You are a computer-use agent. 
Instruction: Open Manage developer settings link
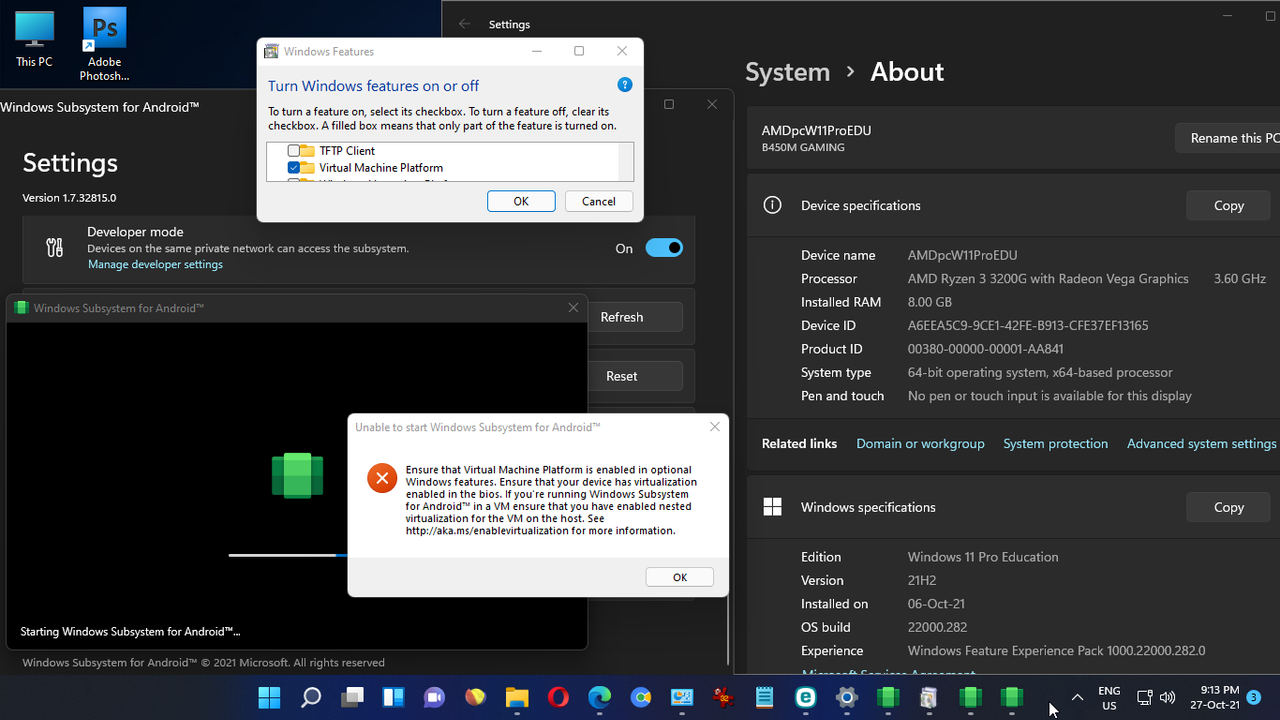point(155,265)
